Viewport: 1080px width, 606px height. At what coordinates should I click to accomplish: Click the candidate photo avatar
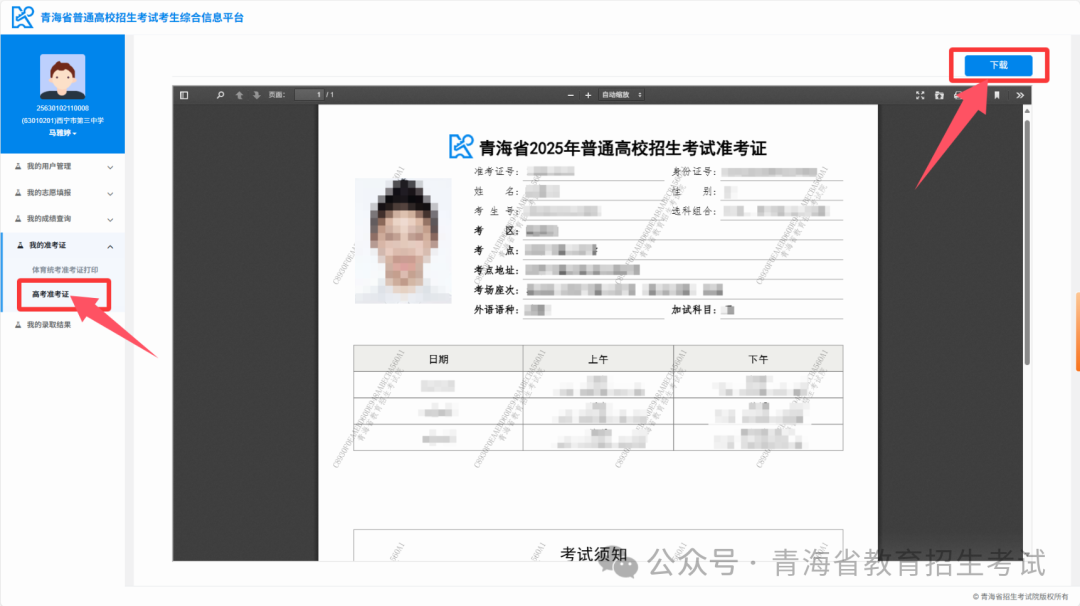pyautogui.click(x=62, y=76)
